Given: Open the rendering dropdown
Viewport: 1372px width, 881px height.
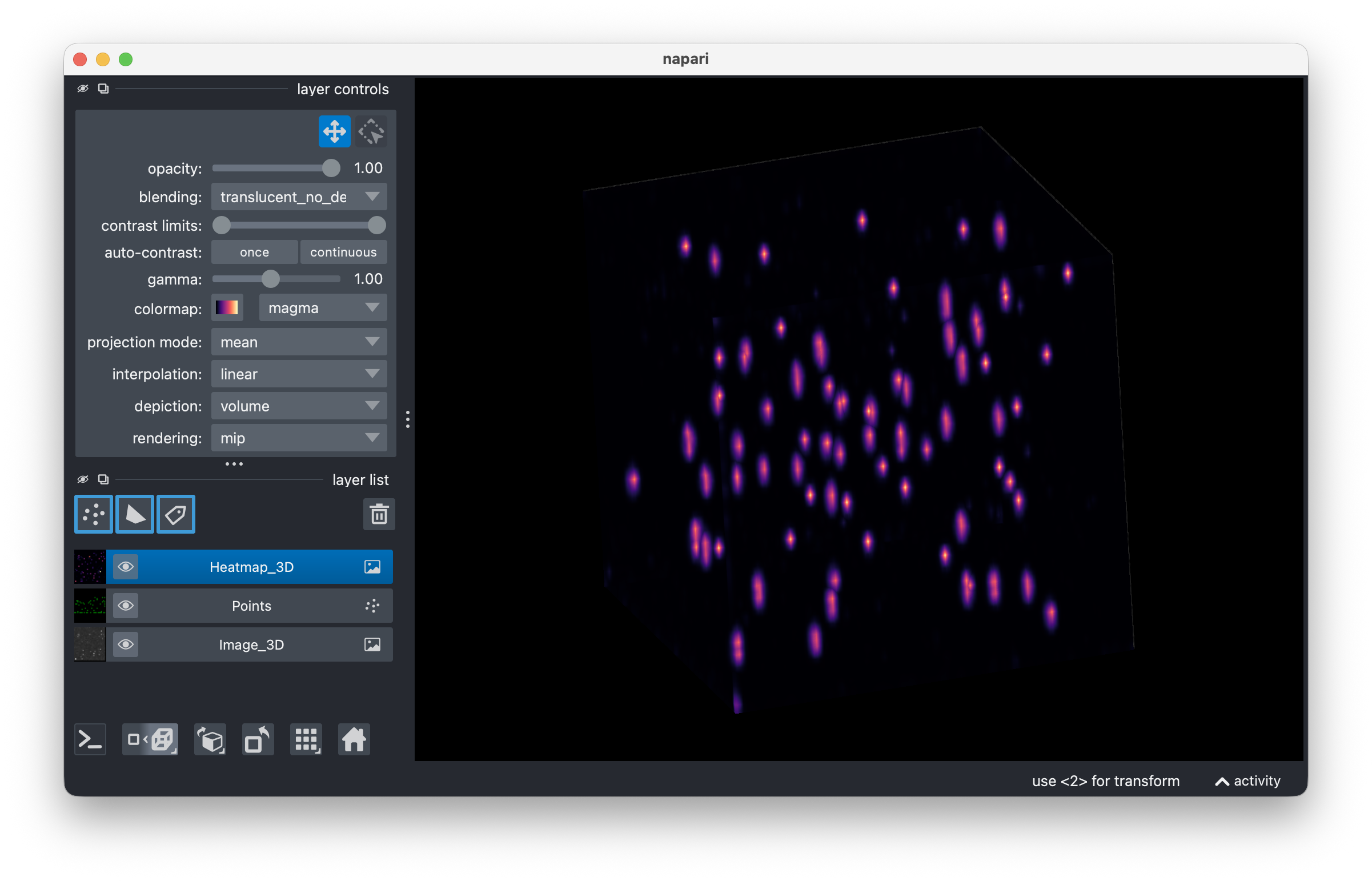Looking at the screenshot, I should coord(299,438).
